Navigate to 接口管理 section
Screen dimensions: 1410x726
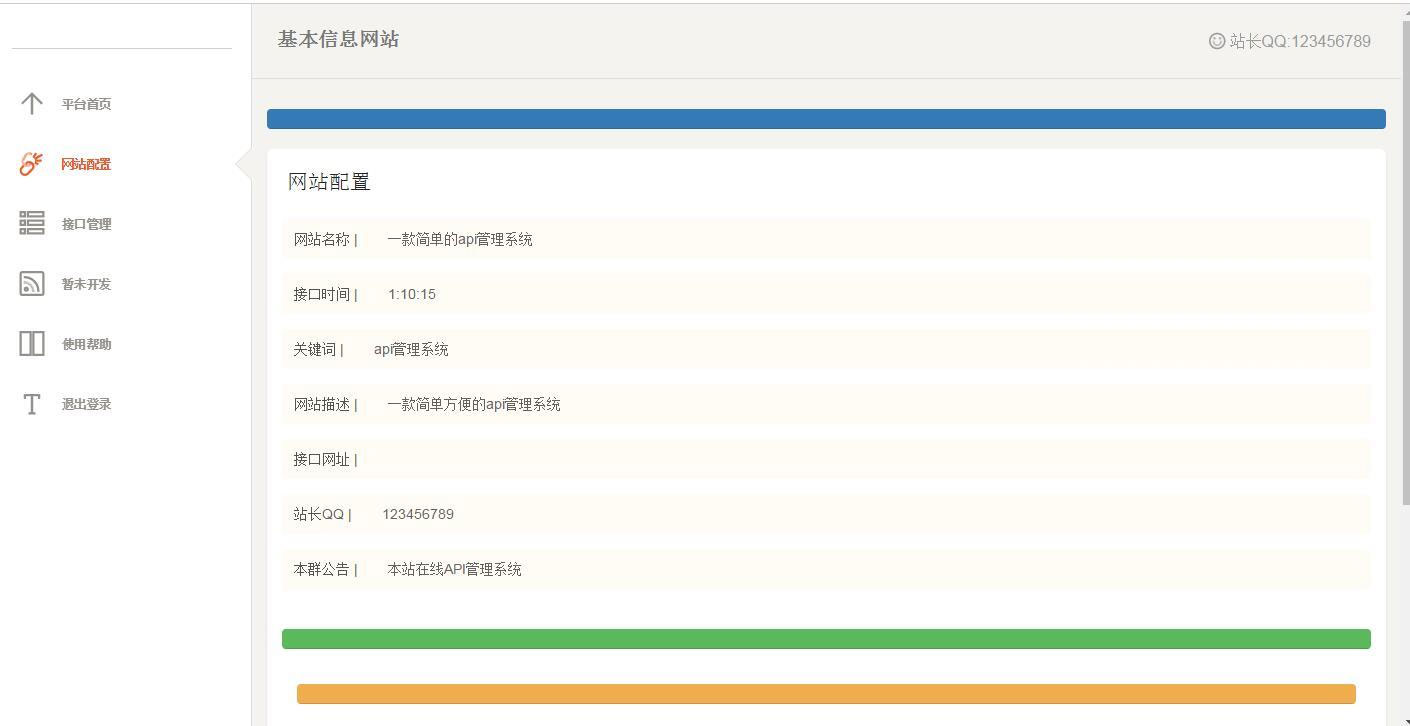[x=84, y=223]
